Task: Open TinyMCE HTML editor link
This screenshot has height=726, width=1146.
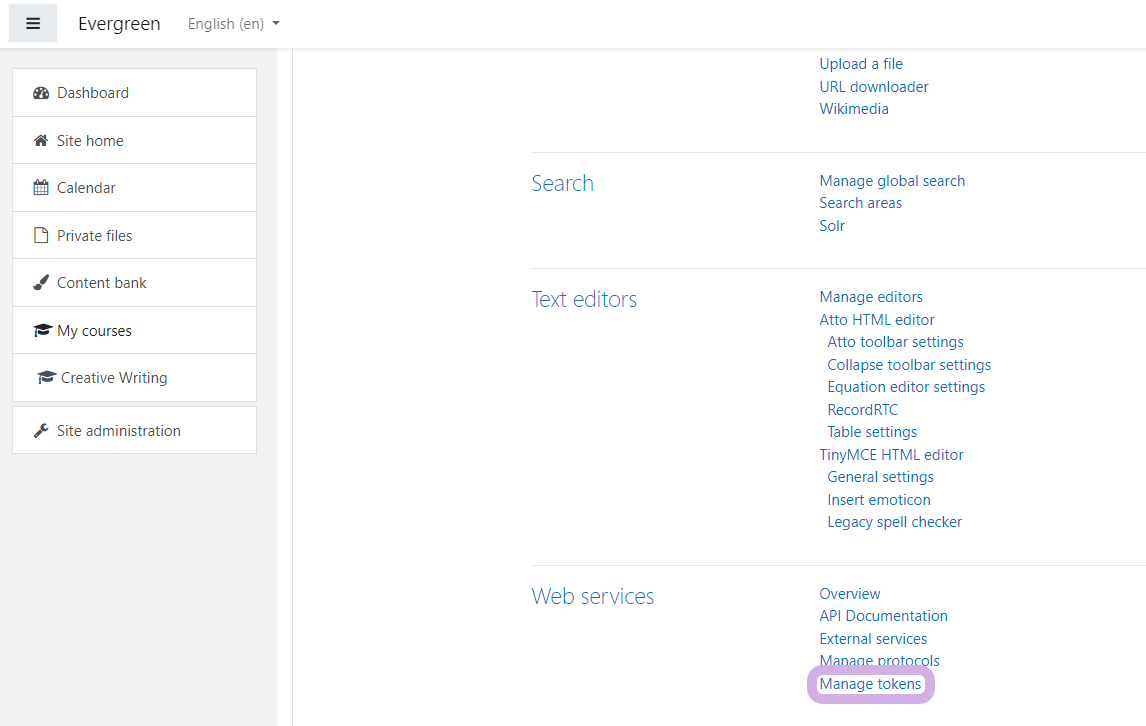Action: coord(891,455)
